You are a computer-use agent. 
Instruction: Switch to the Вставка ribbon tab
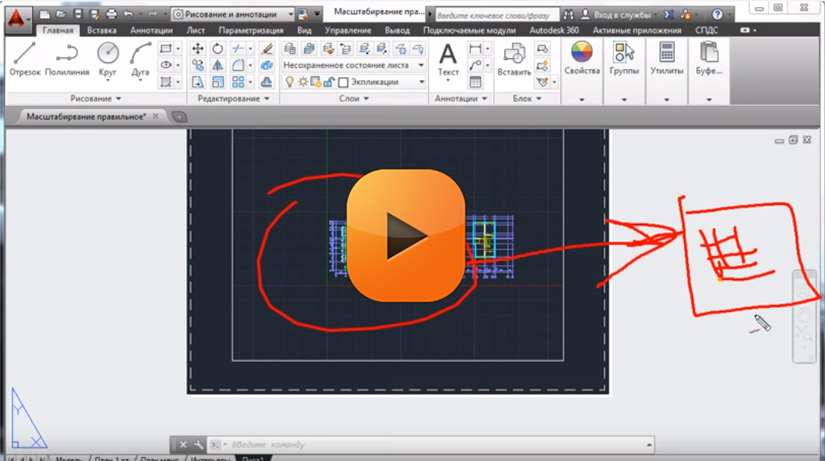coord(102,31)
